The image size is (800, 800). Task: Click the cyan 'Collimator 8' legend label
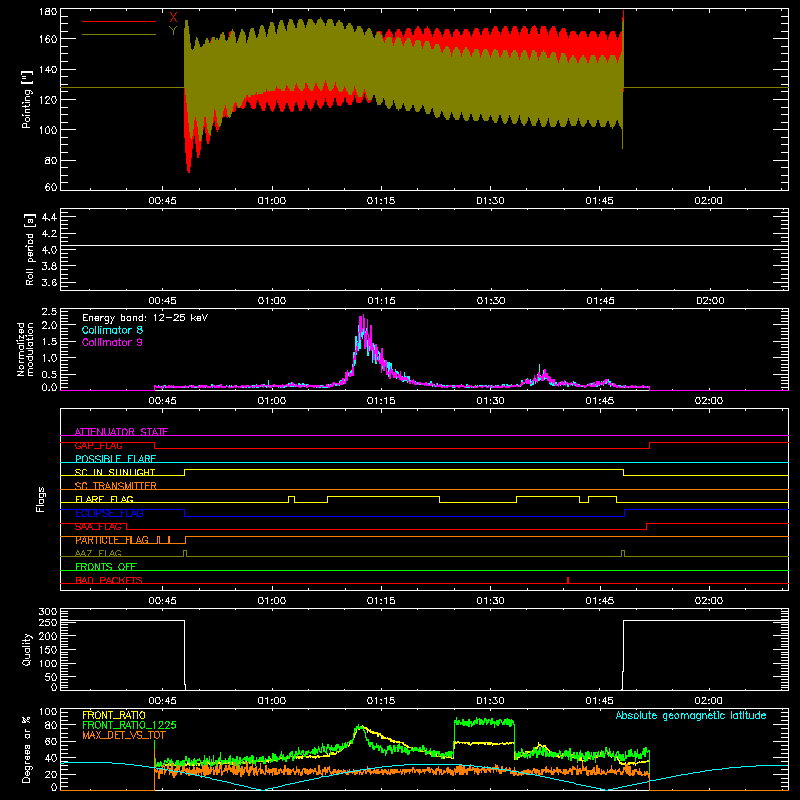[x=112, y=330]
